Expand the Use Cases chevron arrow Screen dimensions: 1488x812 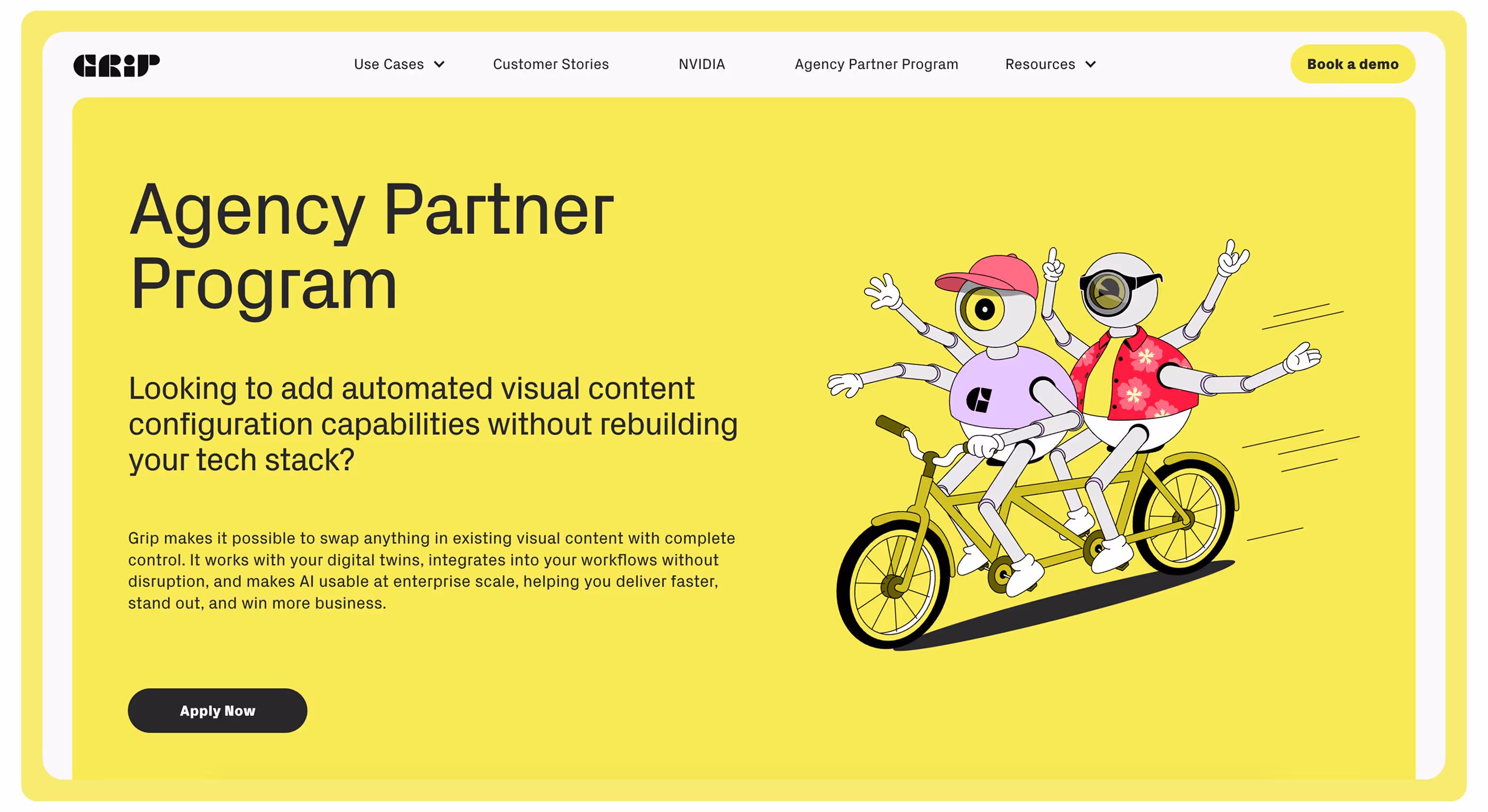[439, 65]
